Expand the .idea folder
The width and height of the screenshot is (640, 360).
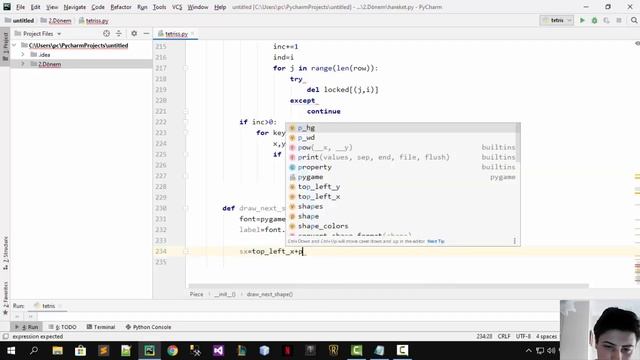23,55
